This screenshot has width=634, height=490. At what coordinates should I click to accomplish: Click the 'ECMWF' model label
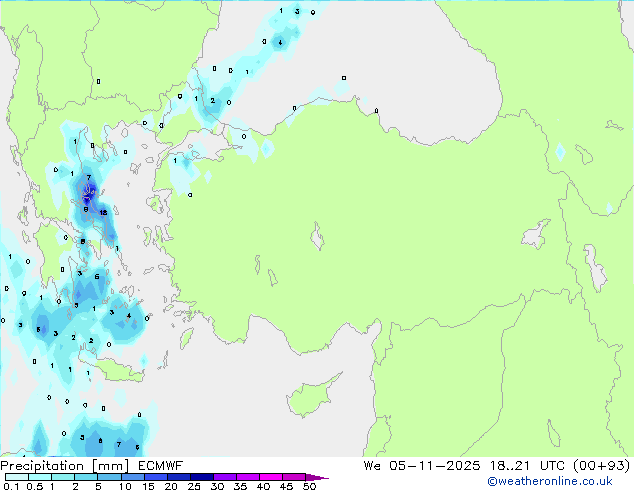tap(161, 466)
